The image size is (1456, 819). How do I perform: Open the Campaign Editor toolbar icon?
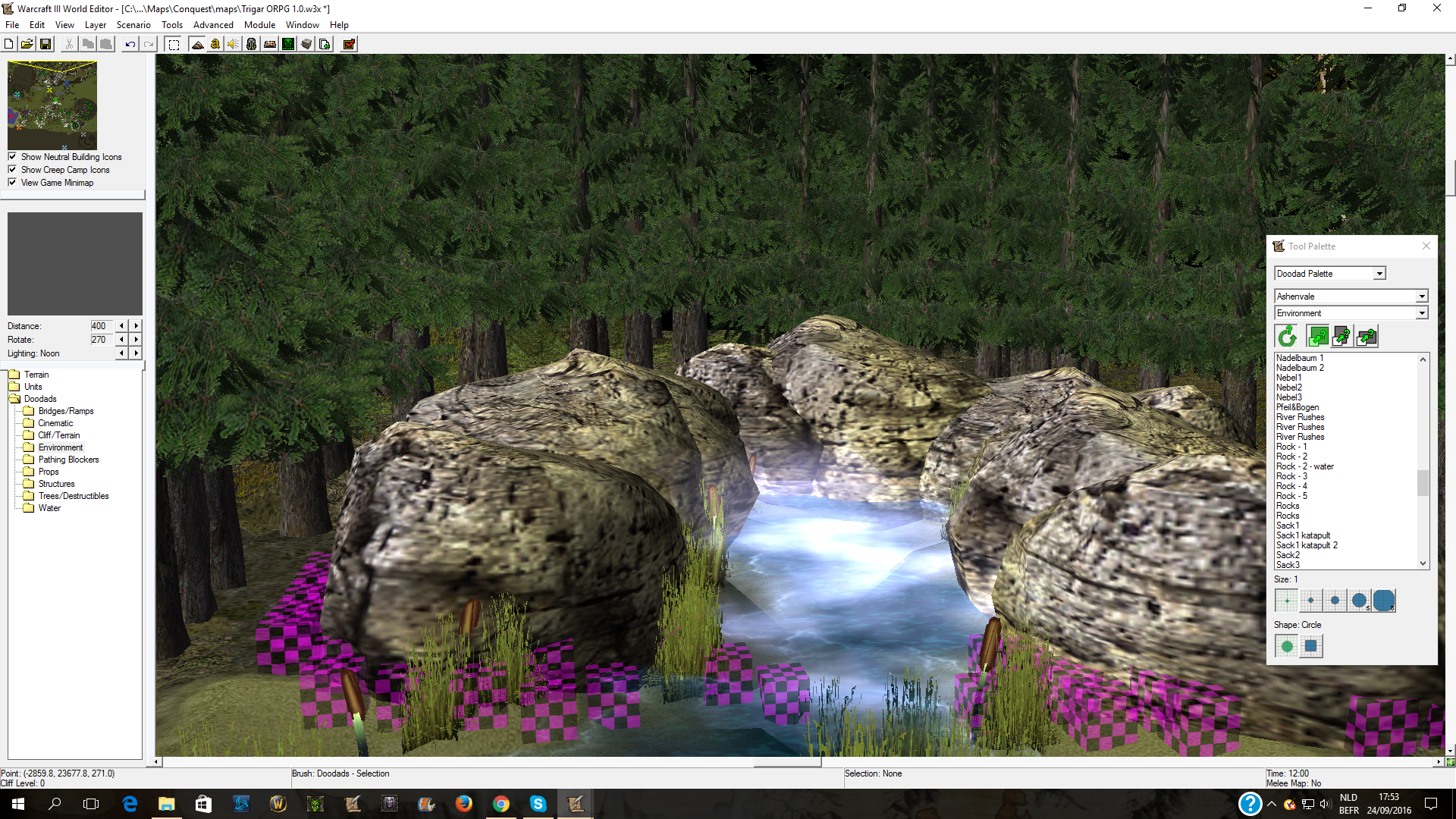click(270, 44)
